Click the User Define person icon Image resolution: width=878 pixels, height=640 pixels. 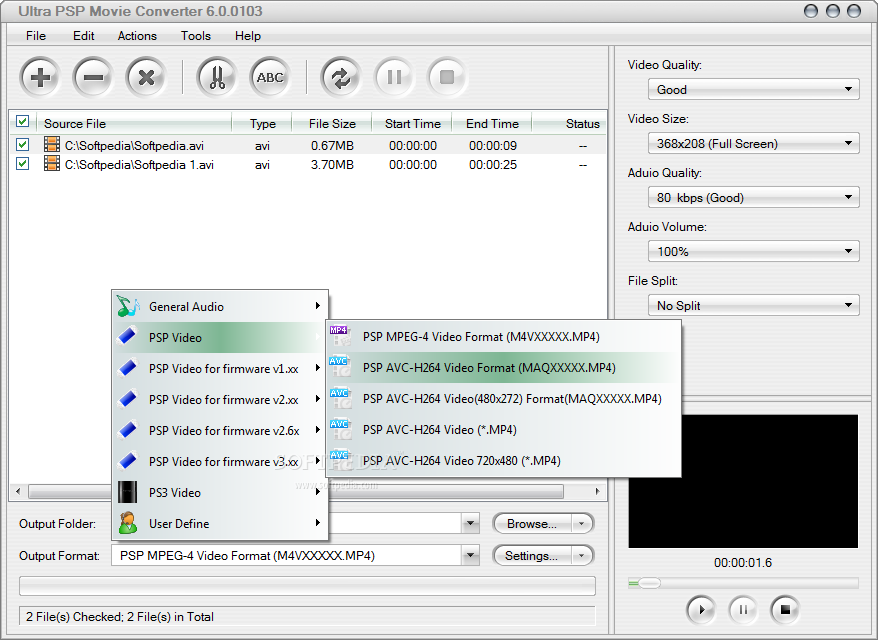click(128, 523)
